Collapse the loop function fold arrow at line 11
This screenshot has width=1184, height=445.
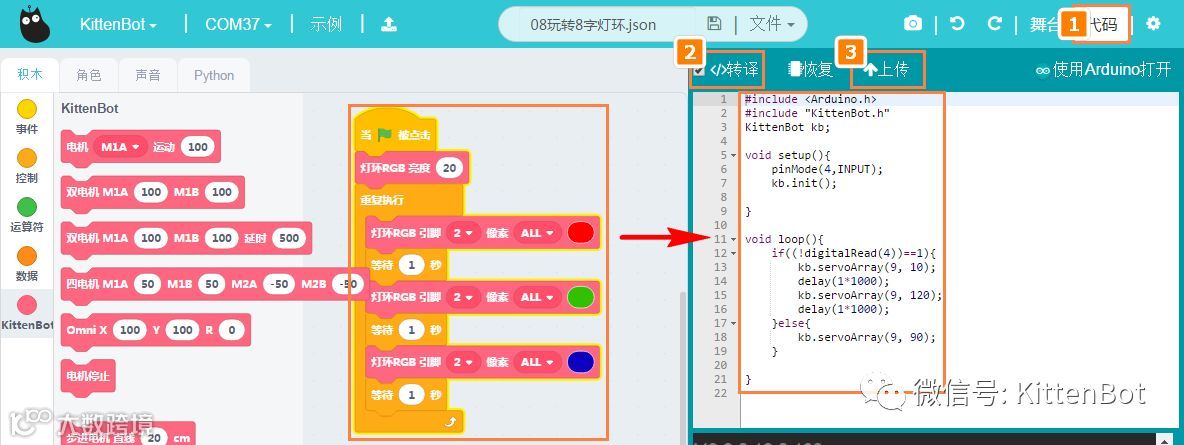tap(735, 239)
